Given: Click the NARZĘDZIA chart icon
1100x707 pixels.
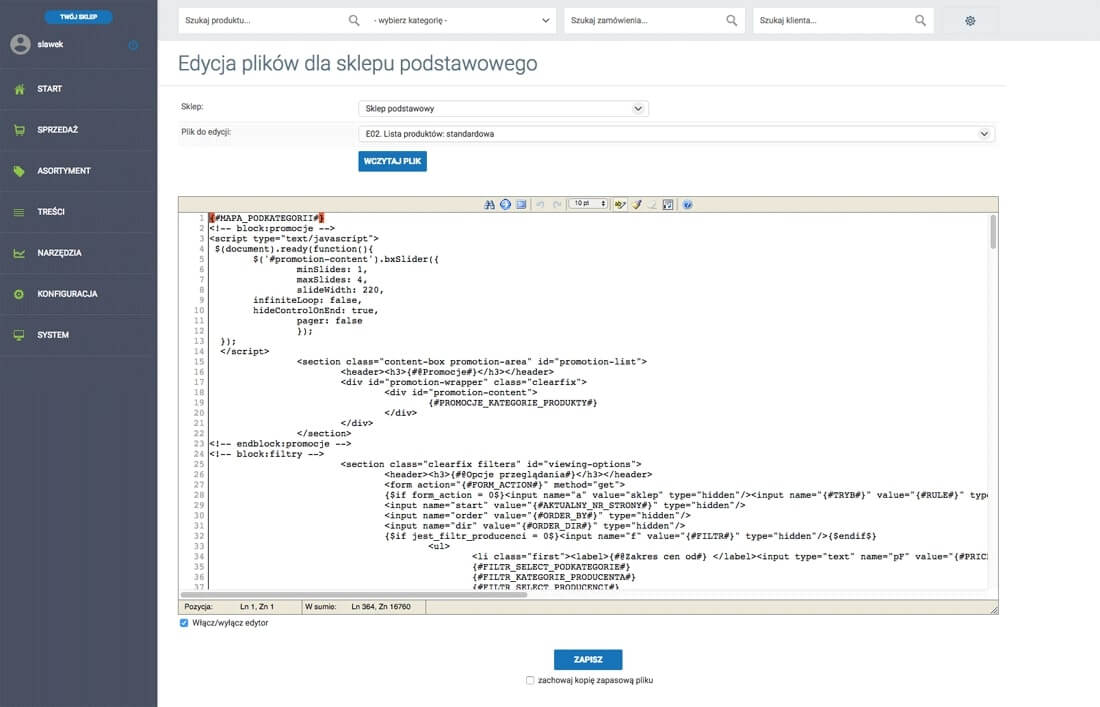Looking at the screenshot, I should pyautogui.click(x=19, y=253).
